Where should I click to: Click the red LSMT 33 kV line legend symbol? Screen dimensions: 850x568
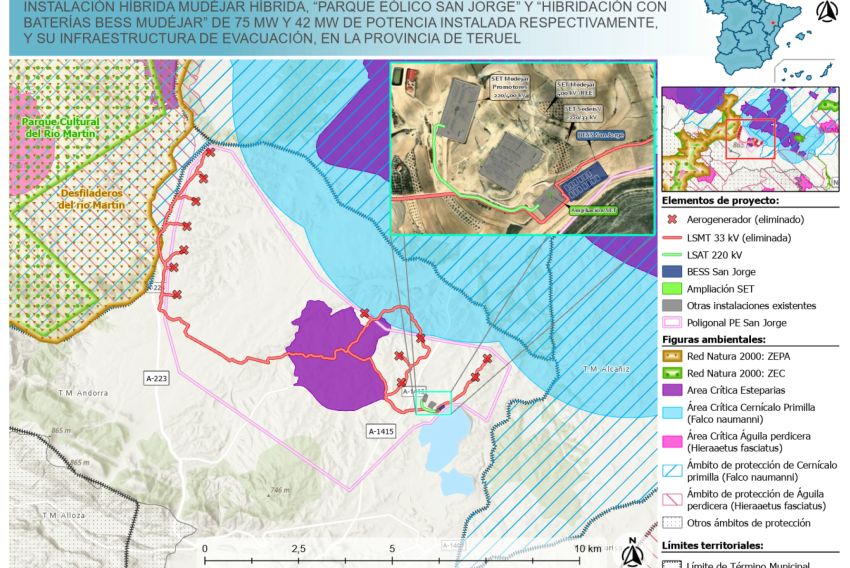pos(675,238)
